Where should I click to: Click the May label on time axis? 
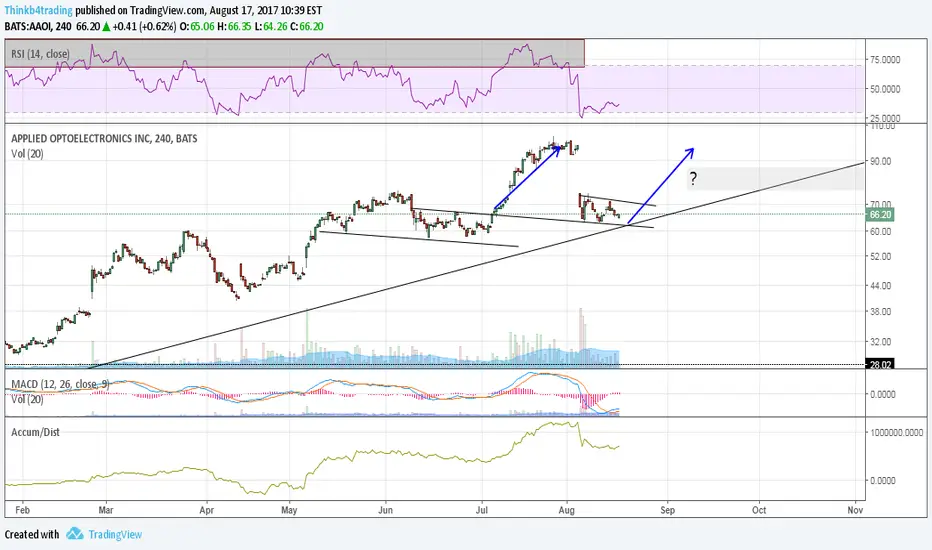289,510
